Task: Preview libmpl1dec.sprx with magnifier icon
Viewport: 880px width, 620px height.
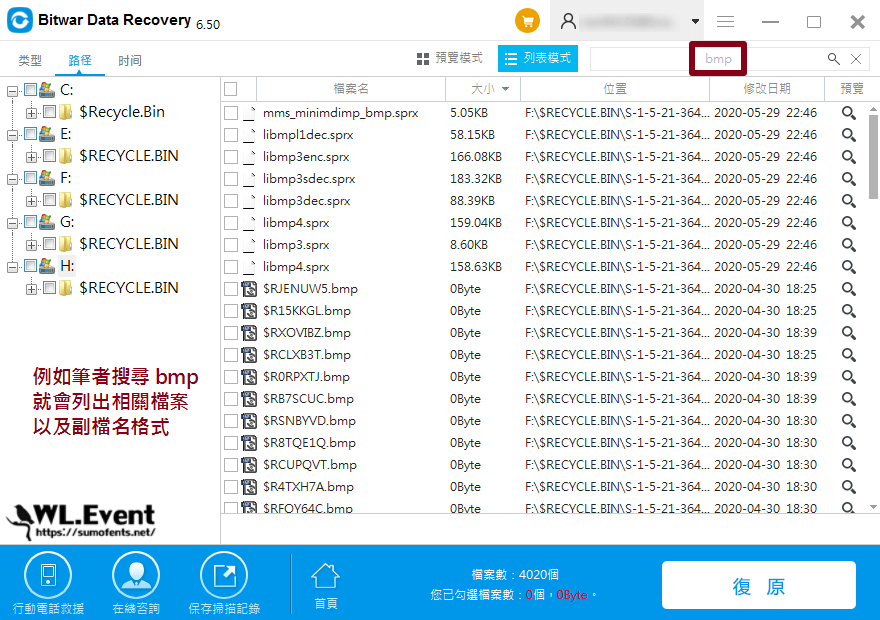Action: (849, 135)
